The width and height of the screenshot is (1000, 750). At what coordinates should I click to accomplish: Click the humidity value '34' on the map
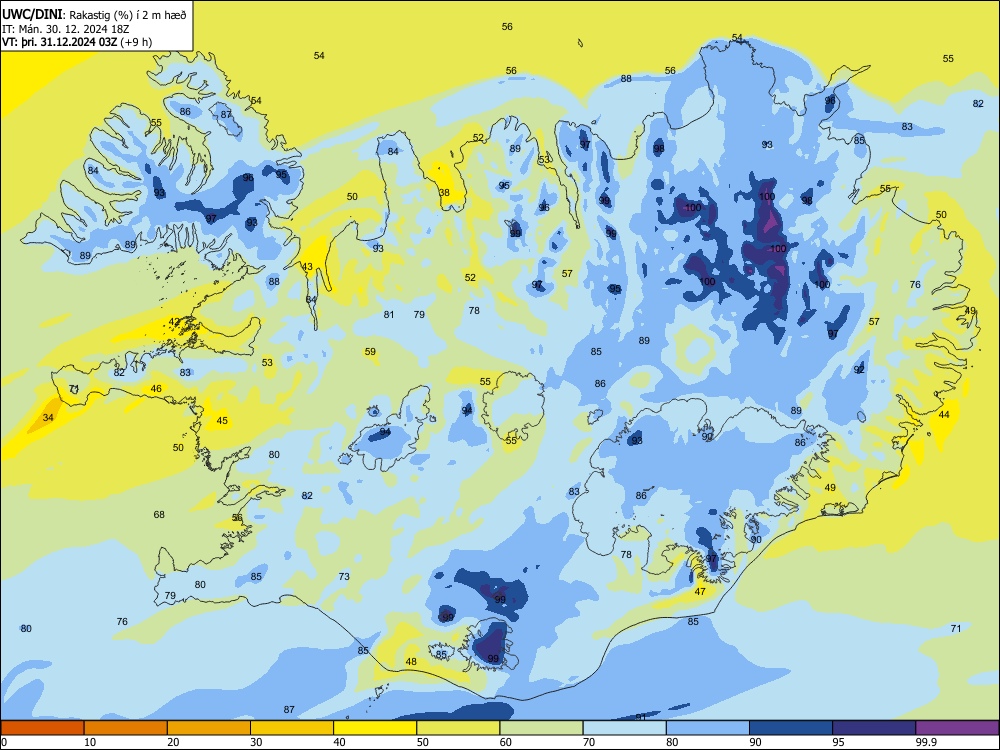click(x=48, y=418)
